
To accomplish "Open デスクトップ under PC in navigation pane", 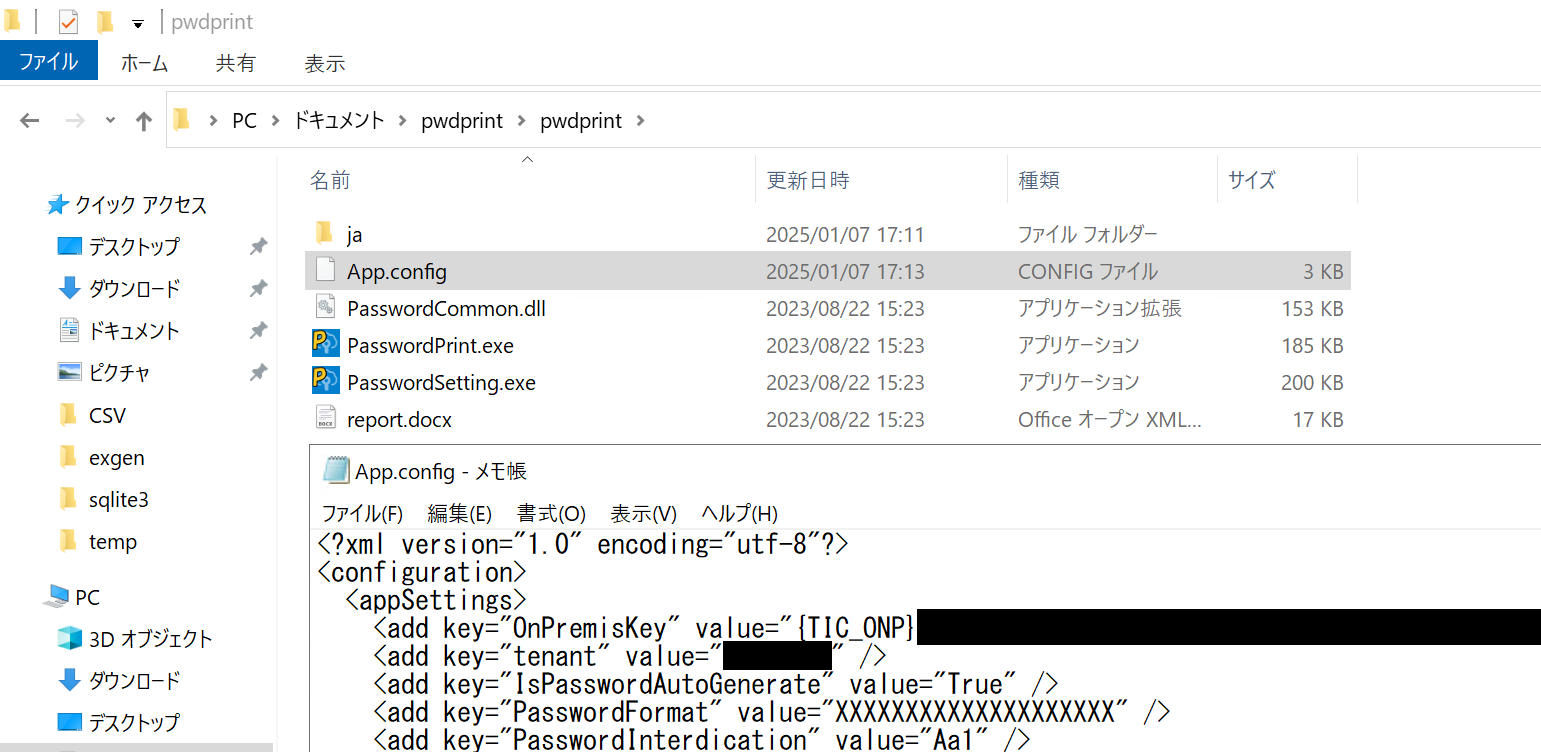I will [134, 723].
